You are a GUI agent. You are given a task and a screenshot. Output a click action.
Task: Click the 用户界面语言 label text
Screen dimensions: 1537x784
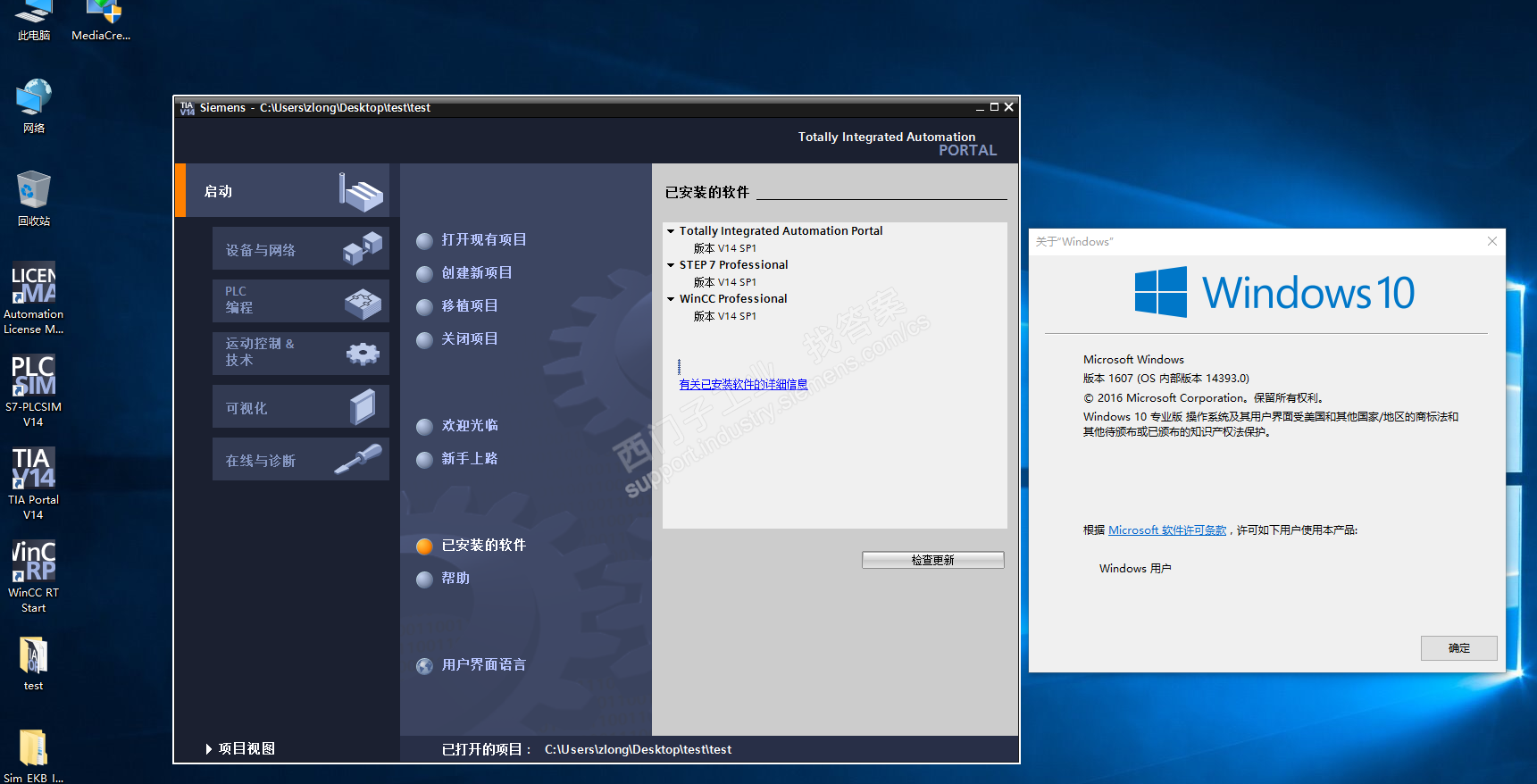[484, 665]
